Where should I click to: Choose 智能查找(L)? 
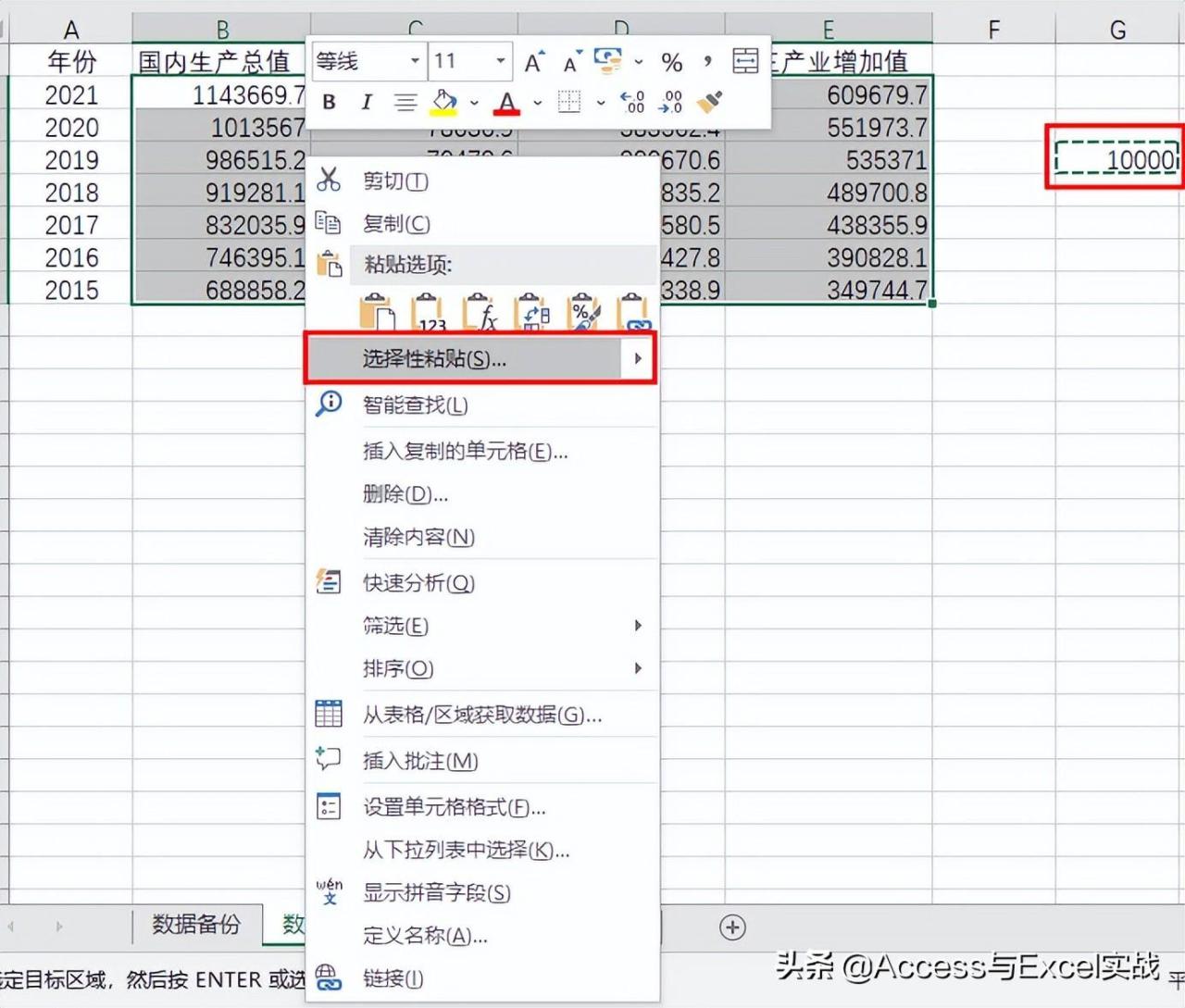click(482, 404)
